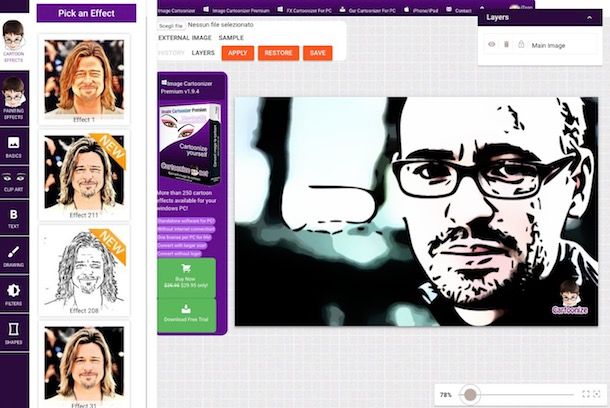This screenshot has height=408, width=610.
Task: Open Image Cartoonizer Premium link
Action: click(237, 10)
